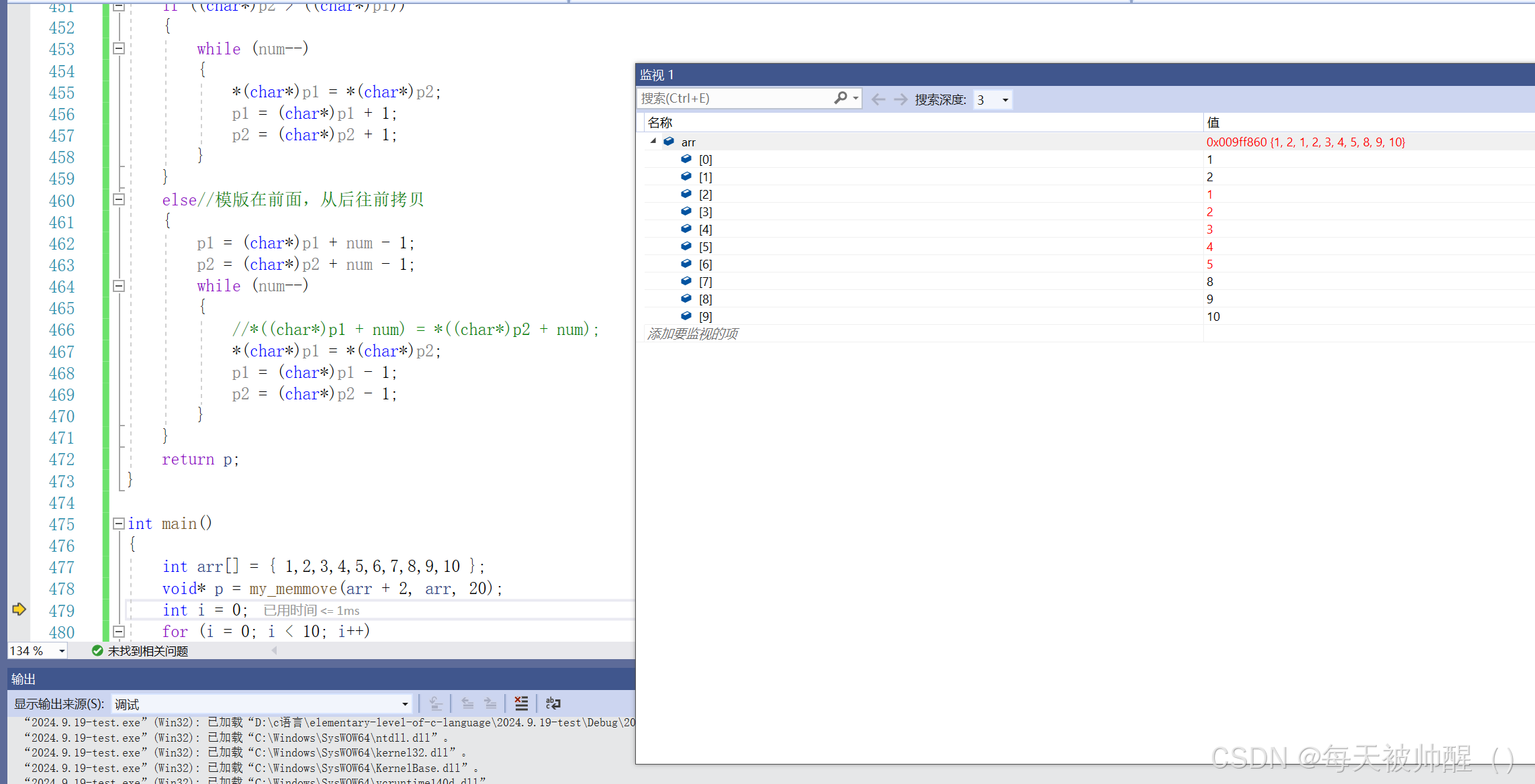Click the add item to watch row
1535x784 pixels.
[x=692, y=334]
